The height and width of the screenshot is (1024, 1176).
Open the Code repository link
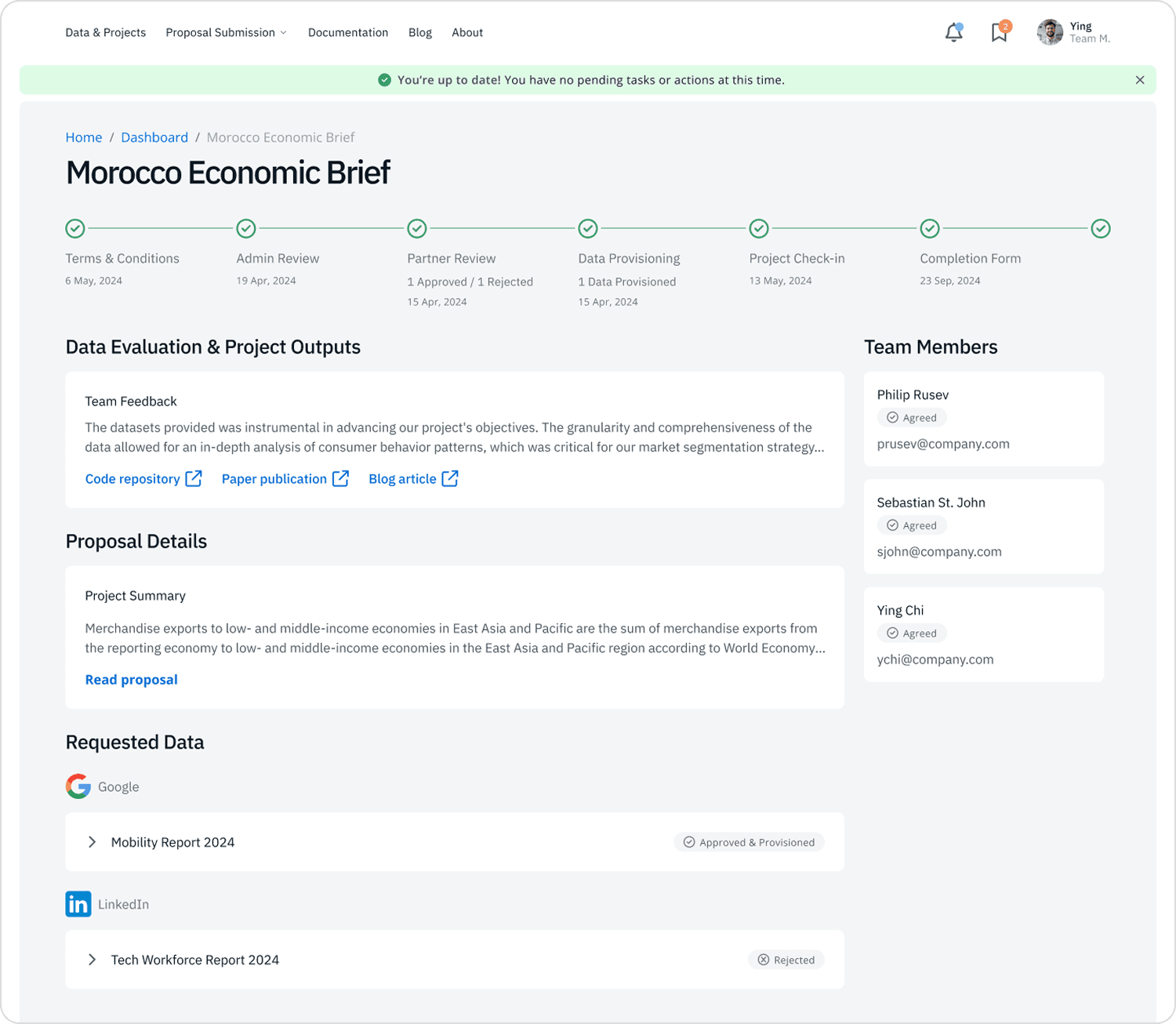(132, 479)
